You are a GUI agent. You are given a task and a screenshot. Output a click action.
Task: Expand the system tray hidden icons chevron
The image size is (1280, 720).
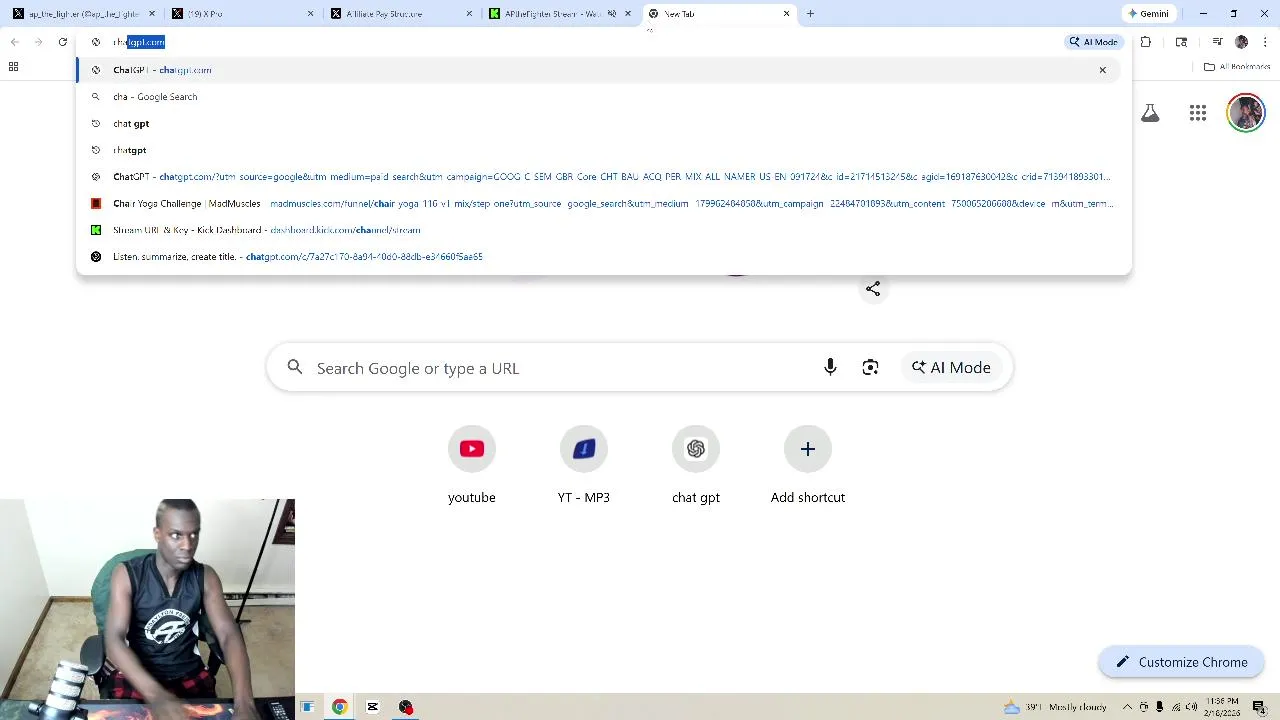(1128, 707)
